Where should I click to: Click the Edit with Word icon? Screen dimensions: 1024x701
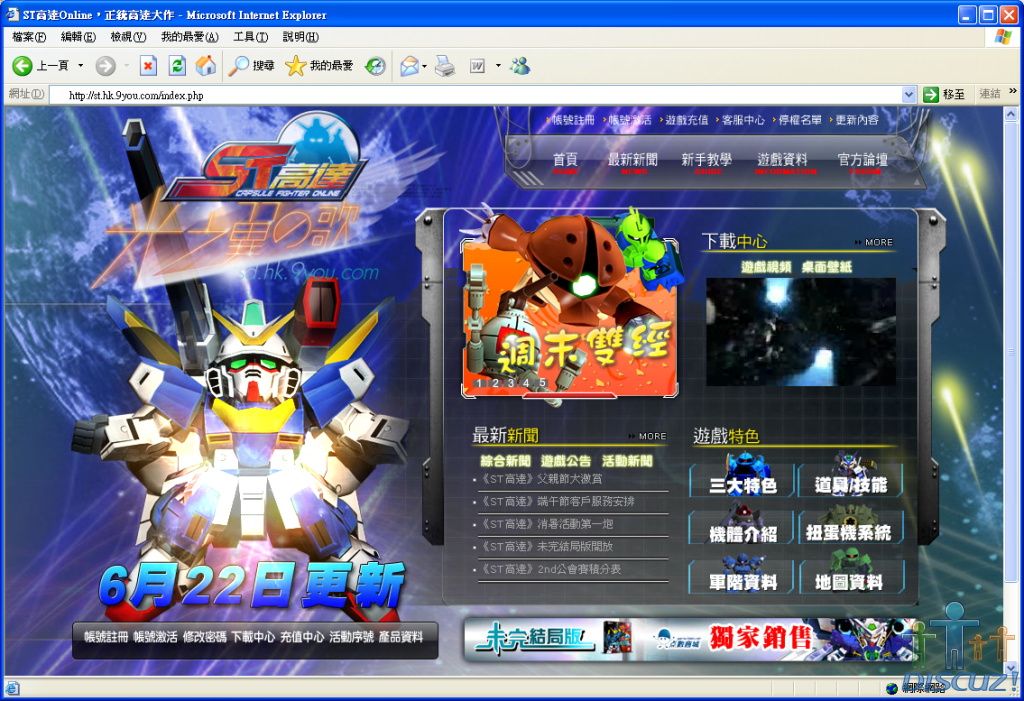pos(477,65)
